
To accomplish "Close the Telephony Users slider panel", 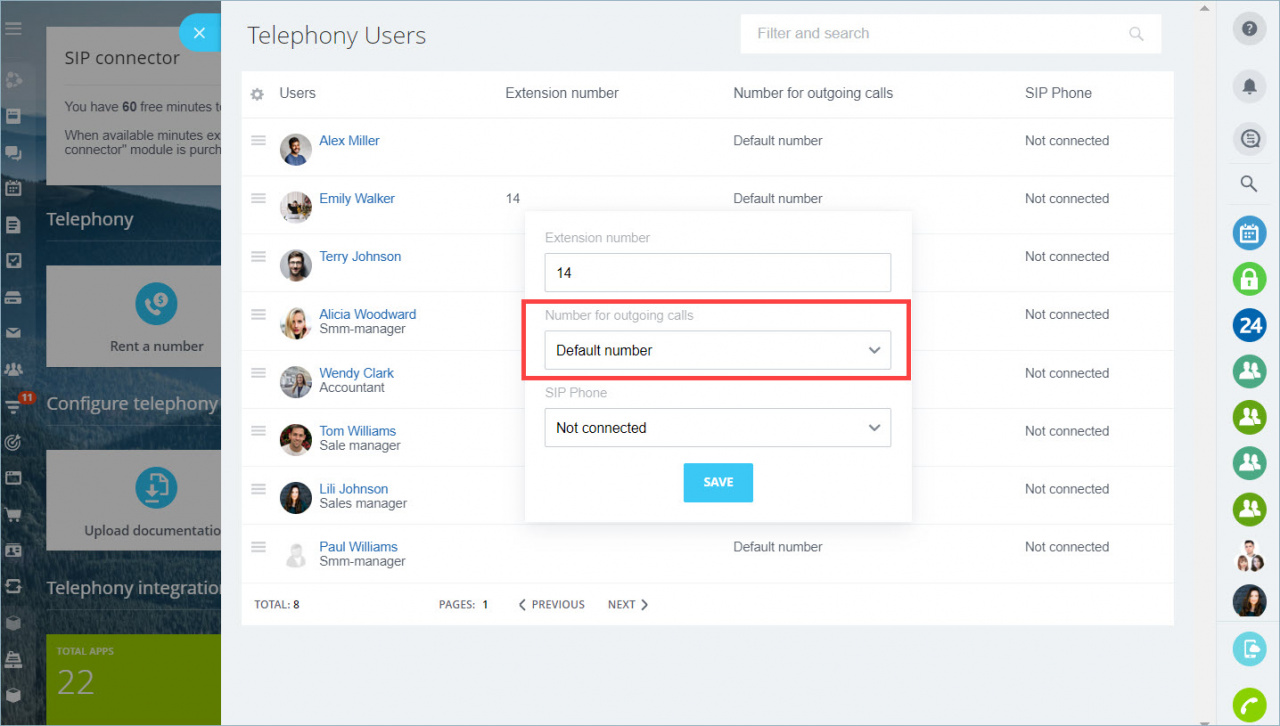I will 199,33.
